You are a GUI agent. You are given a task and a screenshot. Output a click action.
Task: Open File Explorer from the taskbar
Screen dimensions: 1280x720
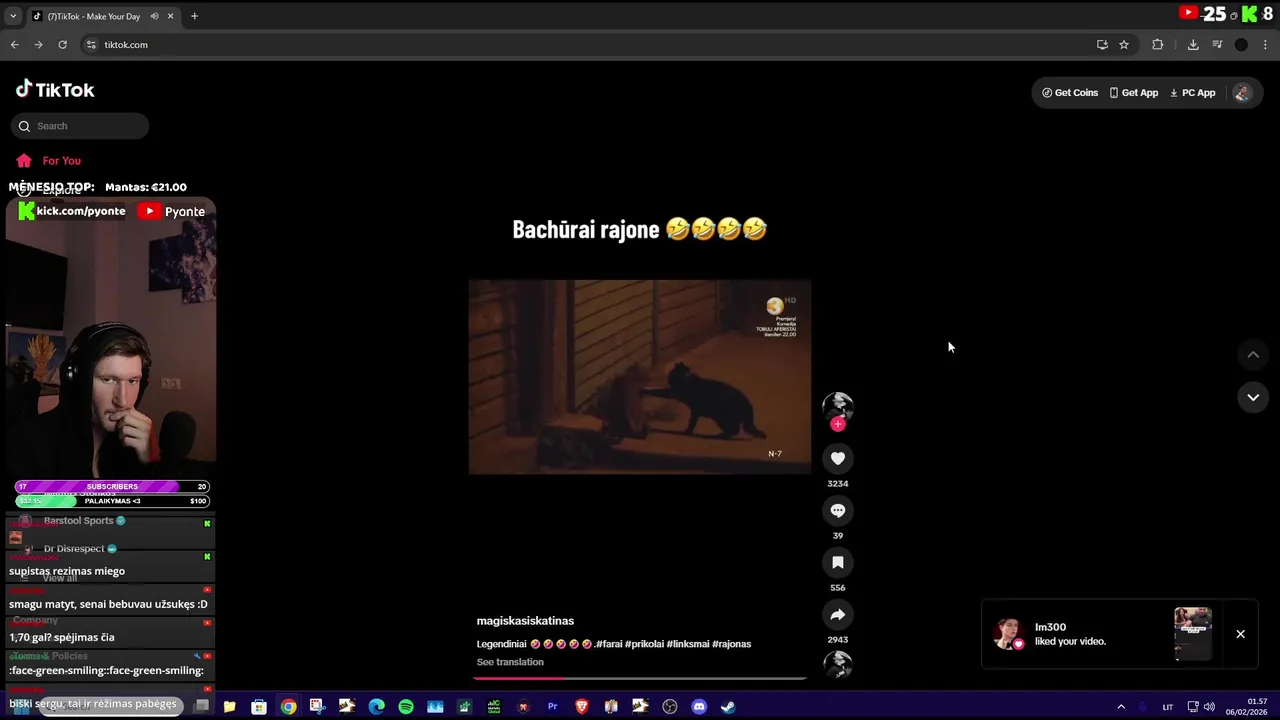pos(230,706)
